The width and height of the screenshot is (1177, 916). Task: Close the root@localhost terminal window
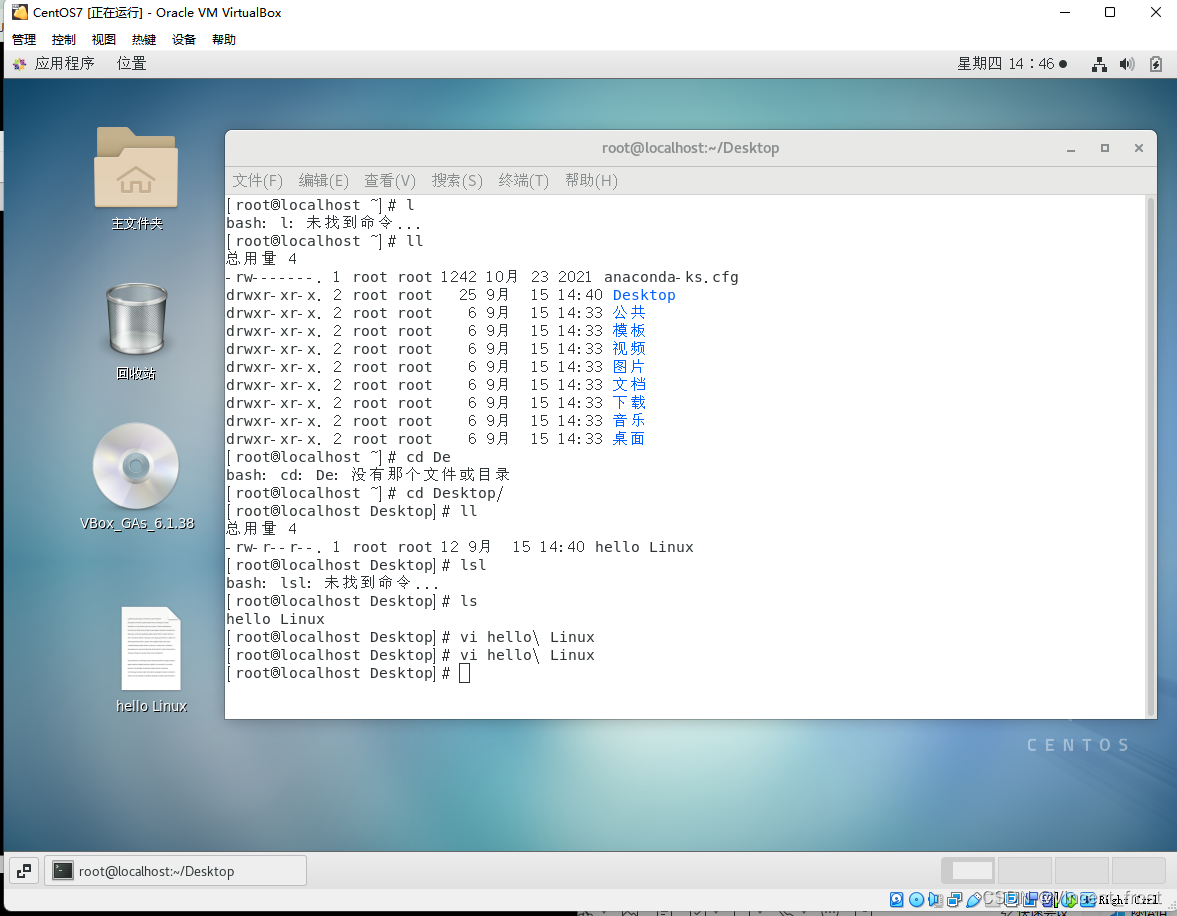[1139, 149]
